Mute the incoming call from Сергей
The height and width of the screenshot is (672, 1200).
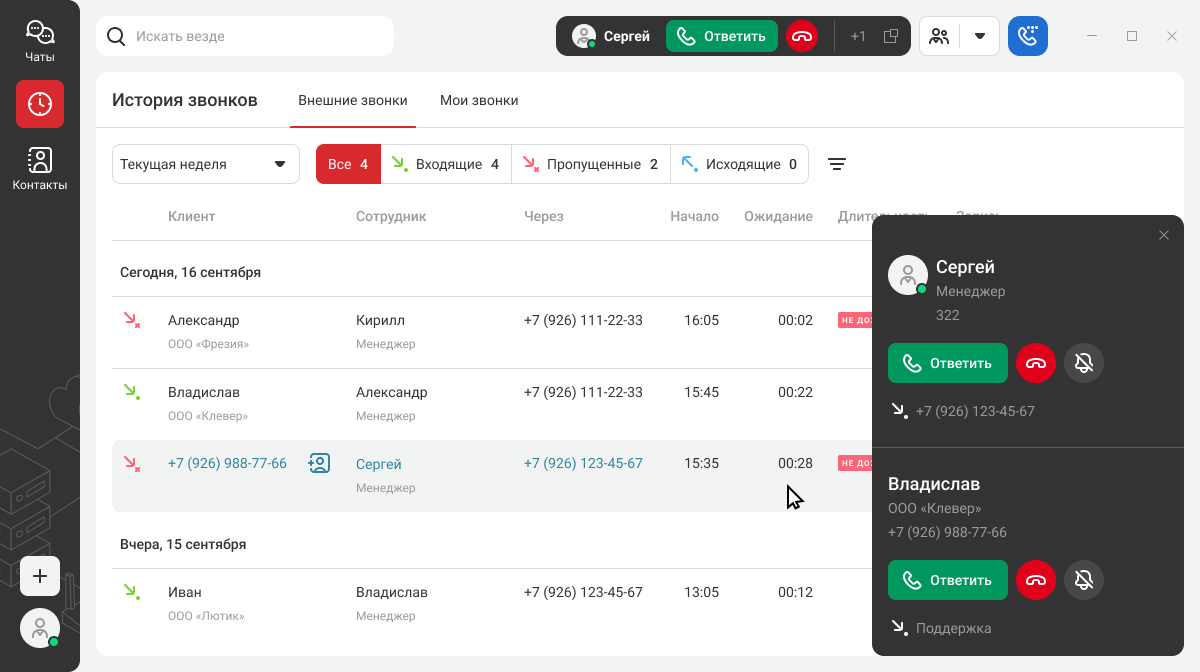pyautogui.click(x=1084, y=363)
